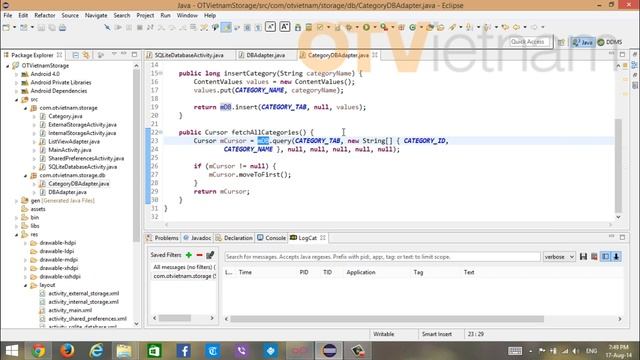Collapse the src folder node
640x360 pixels.
16,100
